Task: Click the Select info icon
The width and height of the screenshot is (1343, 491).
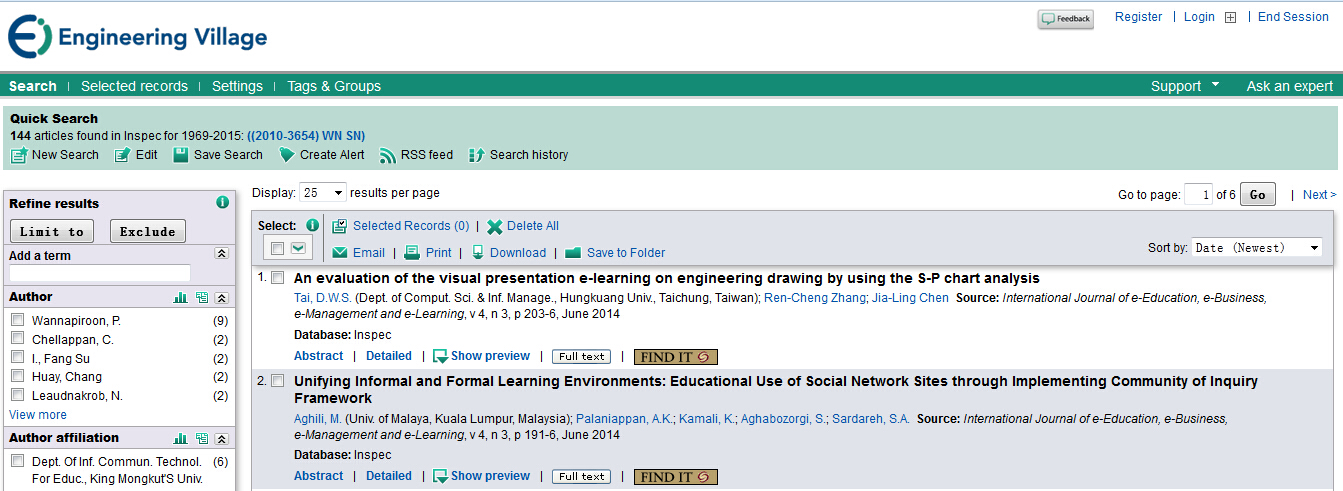Action: pos(312,225)
